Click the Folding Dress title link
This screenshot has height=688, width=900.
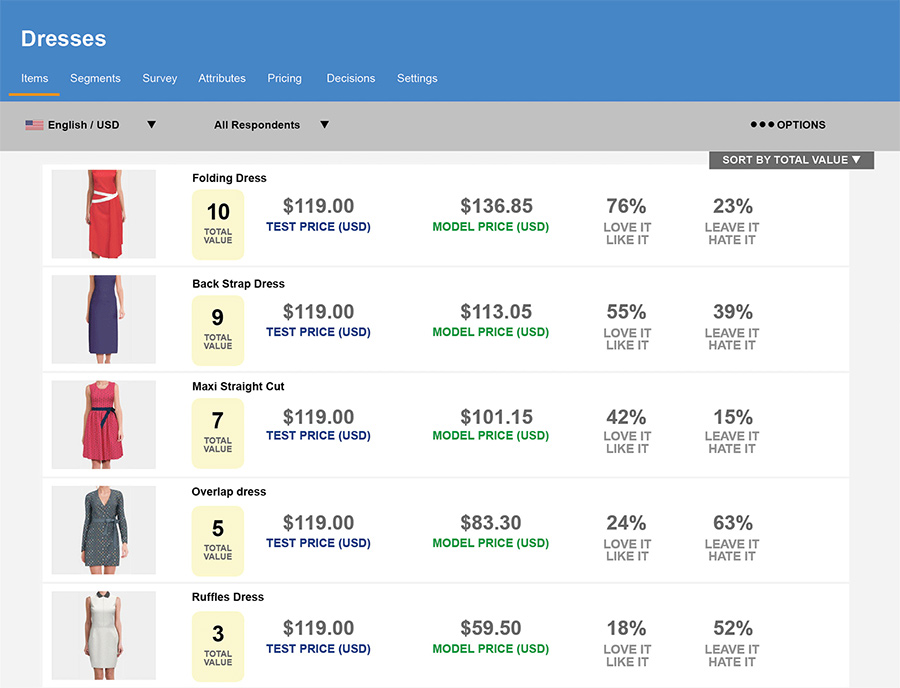229,178
